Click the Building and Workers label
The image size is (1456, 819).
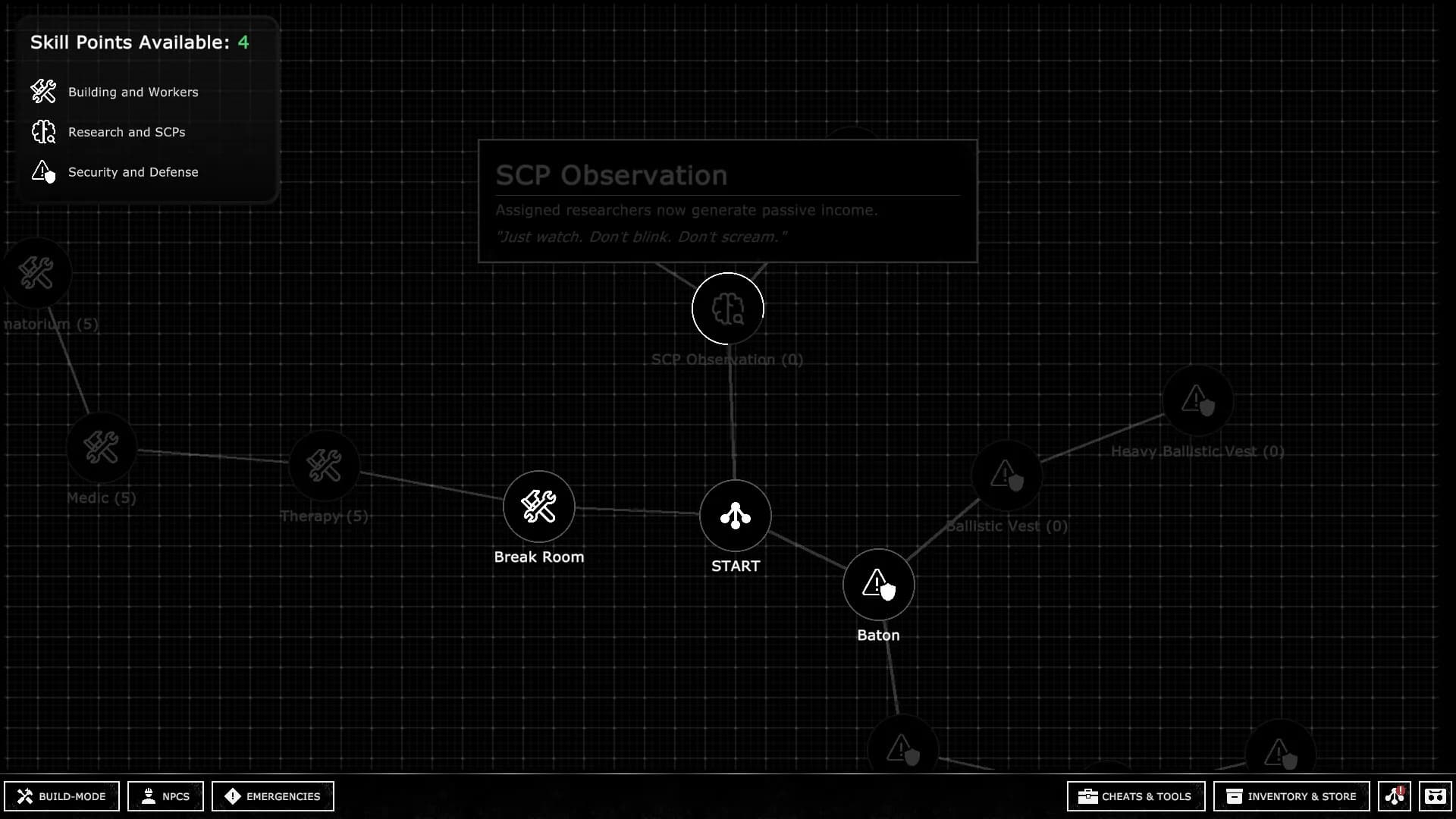tap(133, 92)
